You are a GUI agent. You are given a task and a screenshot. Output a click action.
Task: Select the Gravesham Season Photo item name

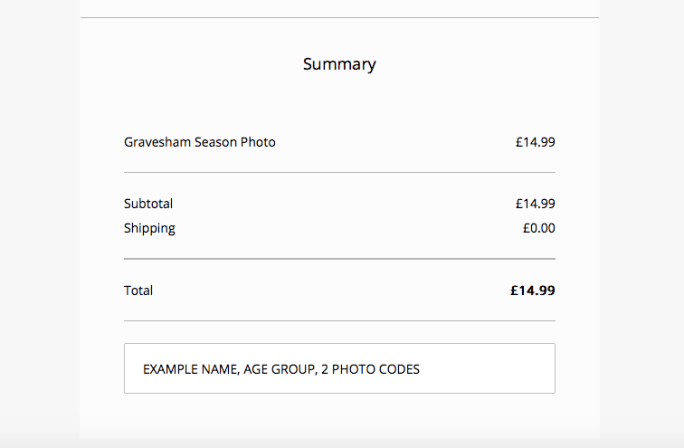coord(199,142)
